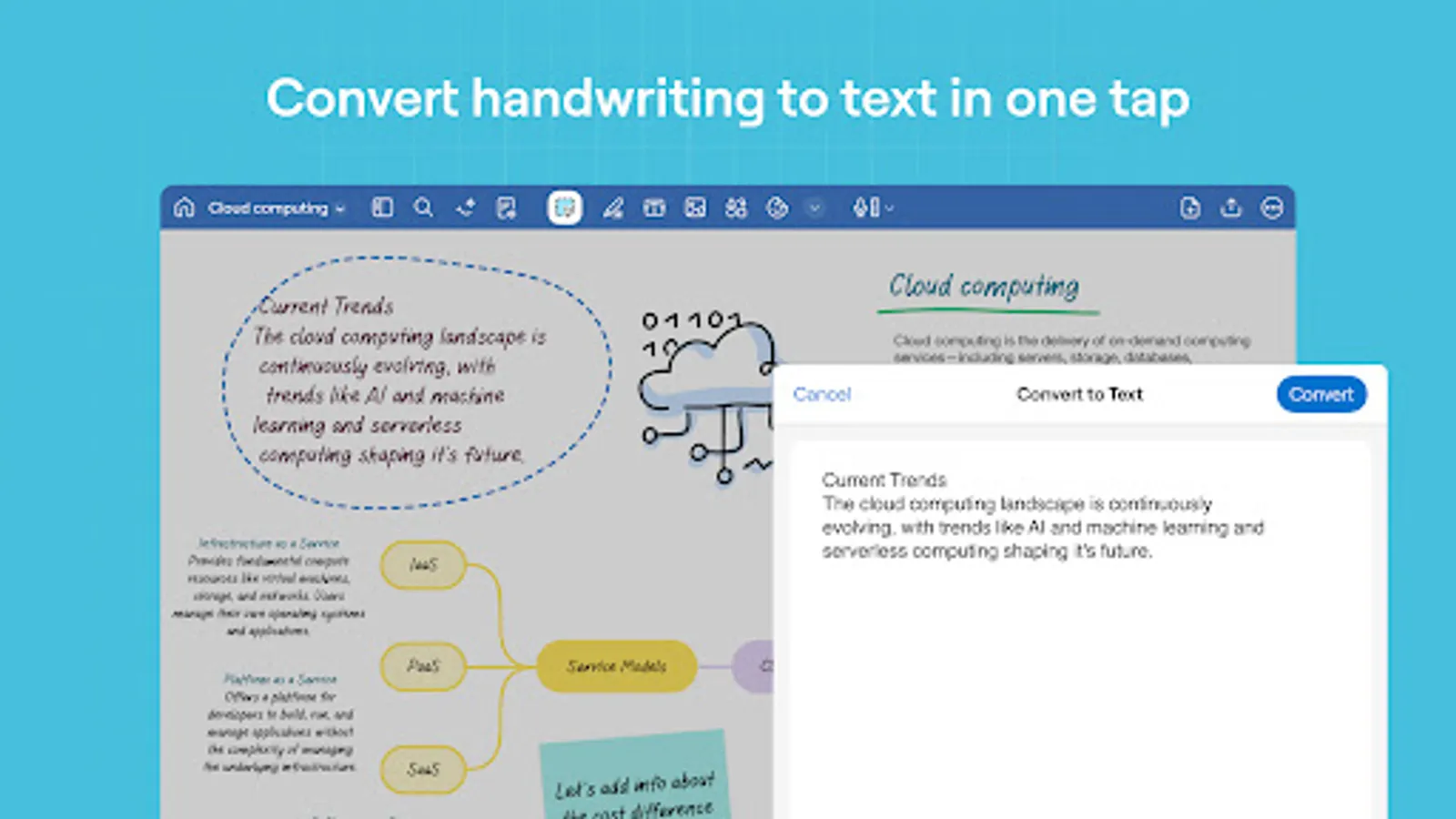The width and height of the screenshot is (1456, 819).
Task: Open the Cloud computing document title dropdown
Action: point(277,208)
